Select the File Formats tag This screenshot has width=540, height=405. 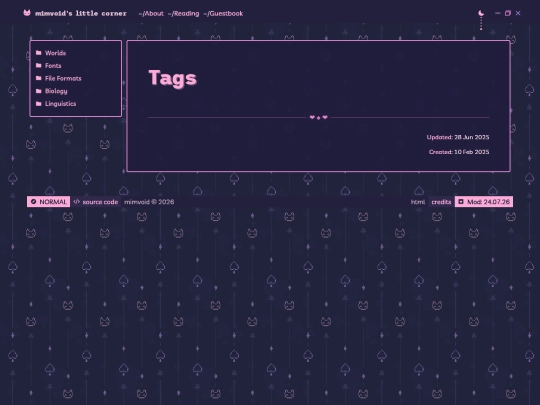(x=63, y=79)
